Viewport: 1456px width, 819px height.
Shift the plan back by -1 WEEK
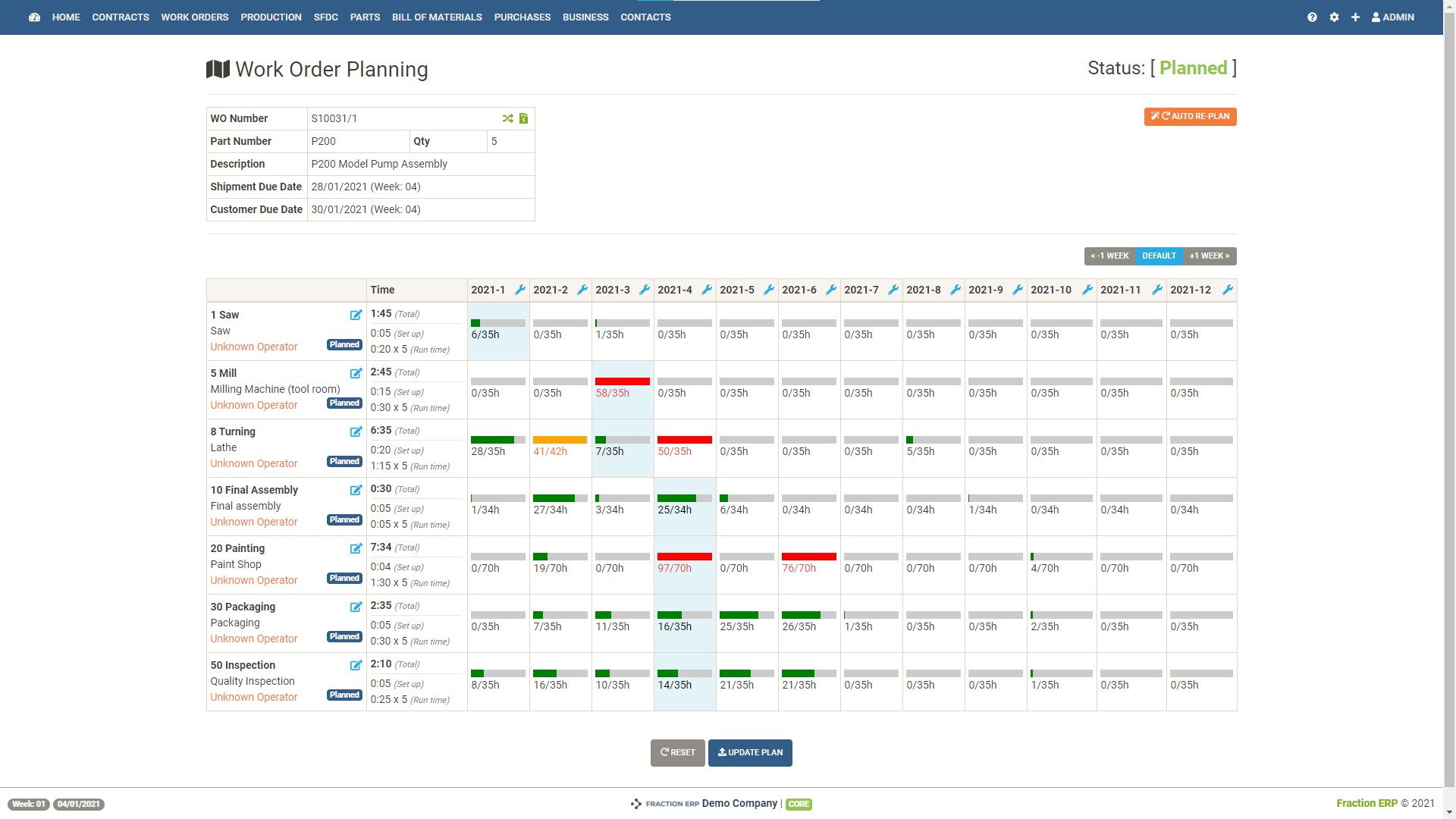1109,256
